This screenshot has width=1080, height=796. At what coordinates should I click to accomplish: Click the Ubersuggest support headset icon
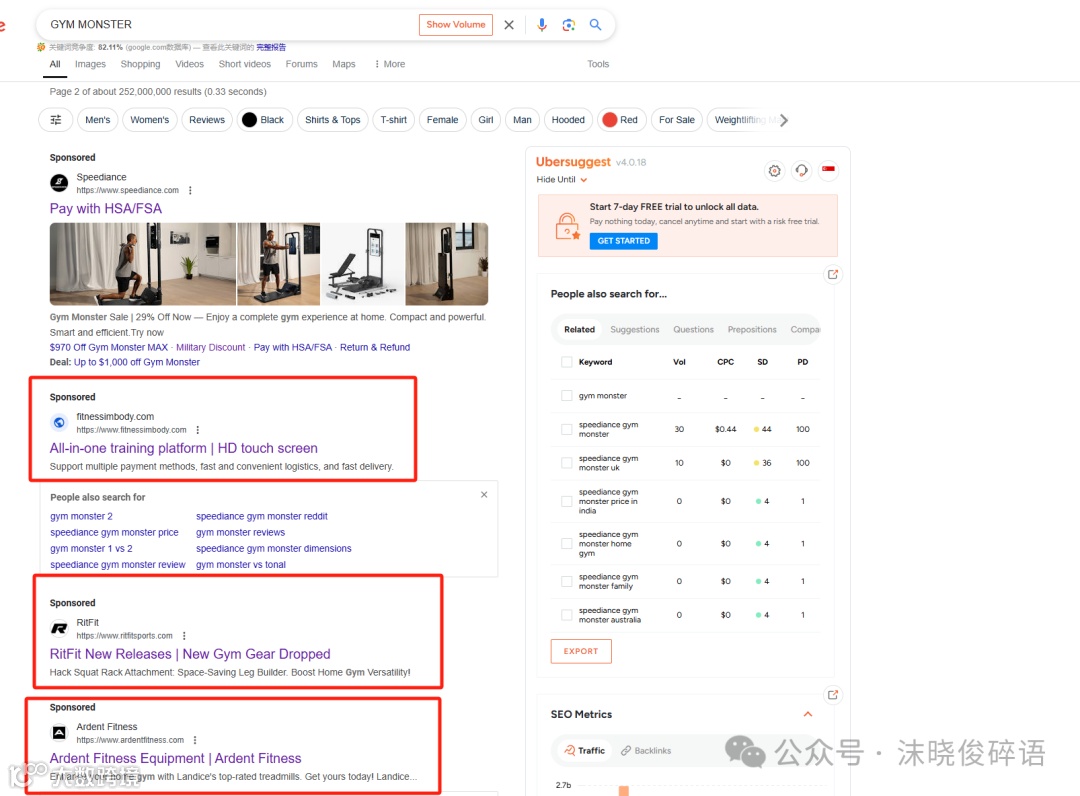[801, 171]
